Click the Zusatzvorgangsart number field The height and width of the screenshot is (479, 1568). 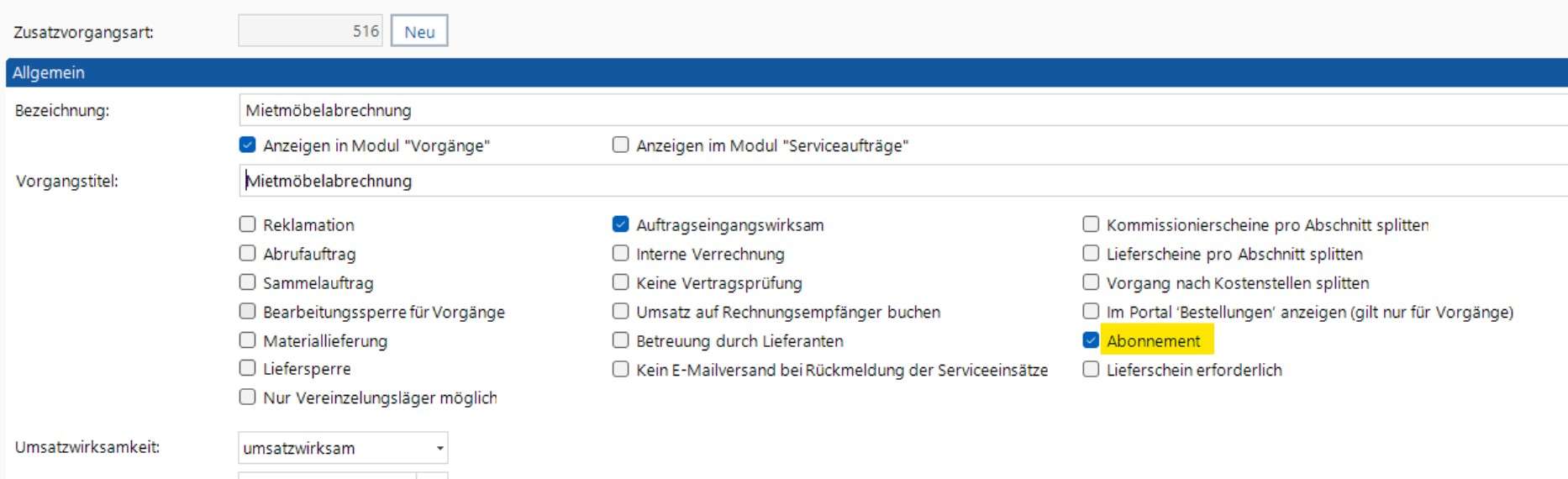coord(310,31)
